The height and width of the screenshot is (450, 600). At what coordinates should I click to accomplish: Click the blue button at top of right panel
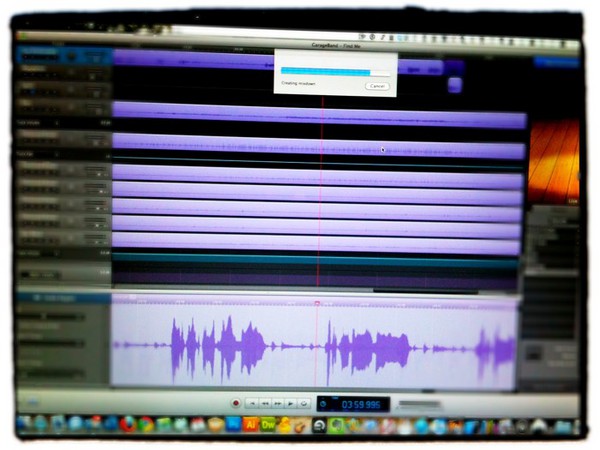point(556,62)
